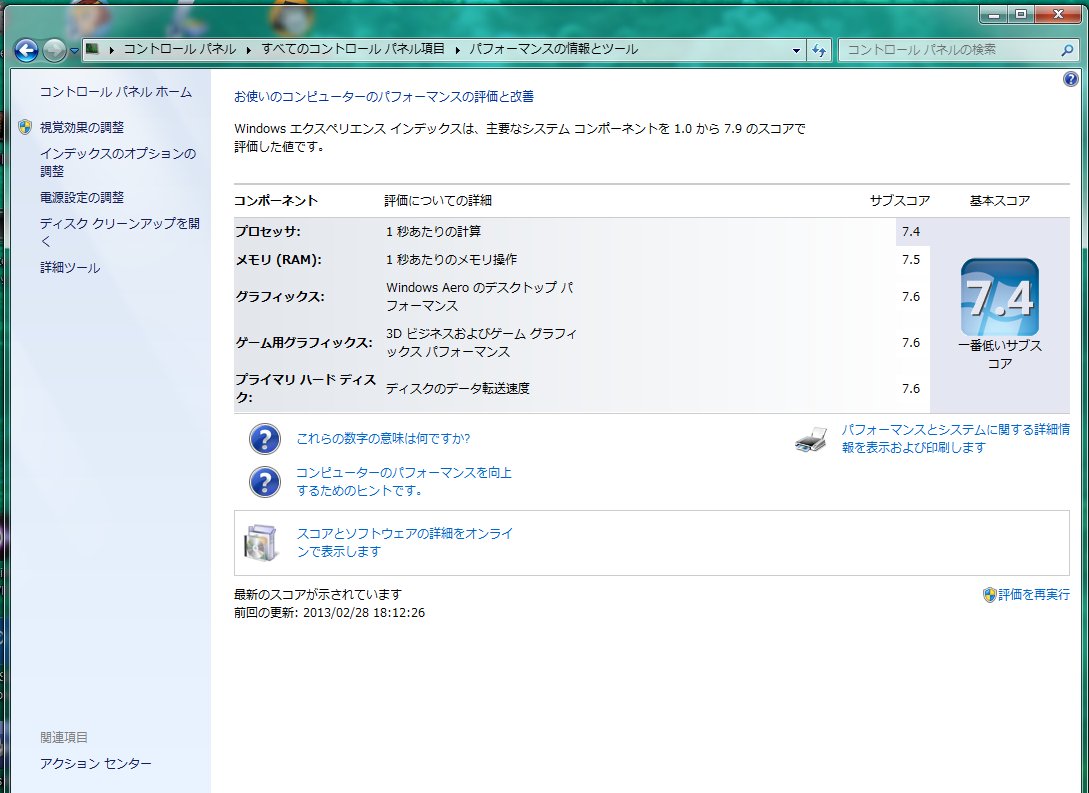Close the Control Panel window
The image size is (1089, 793).
coord(1058,14)
